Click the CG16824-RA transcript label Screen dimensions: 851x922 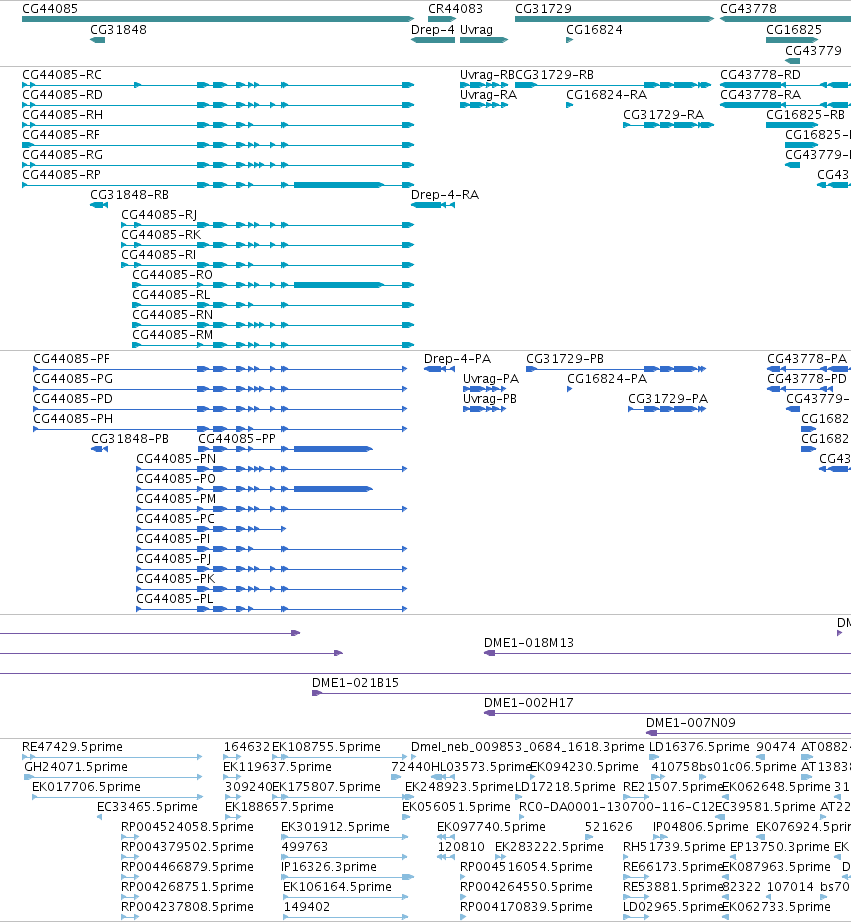[x=606, y=95]
